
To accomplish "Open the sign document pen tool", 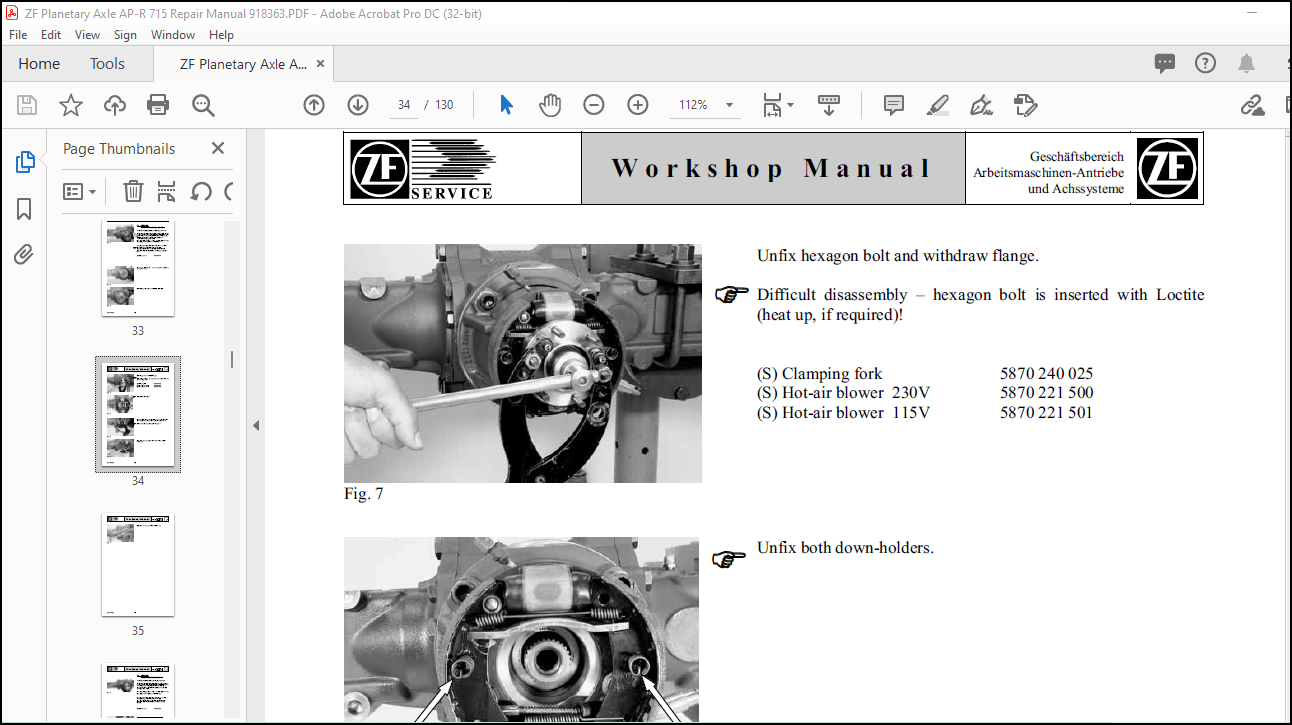I will [x=981, y=105].
